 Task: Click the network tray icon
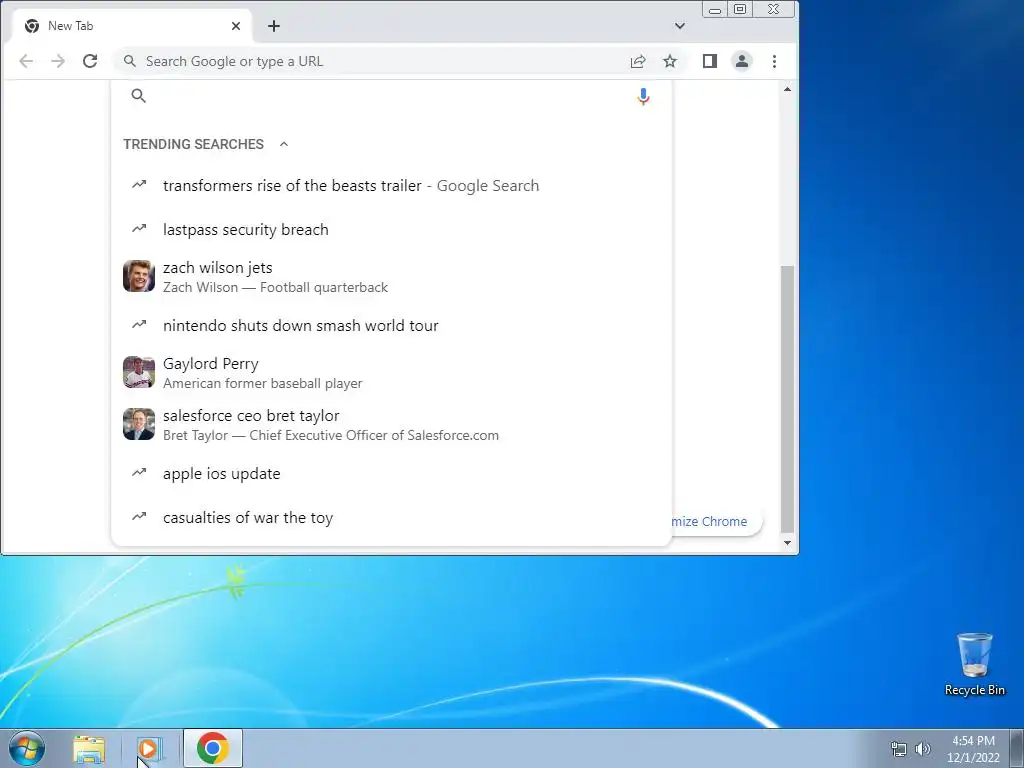pyautogui.click(x=899, y=750)
